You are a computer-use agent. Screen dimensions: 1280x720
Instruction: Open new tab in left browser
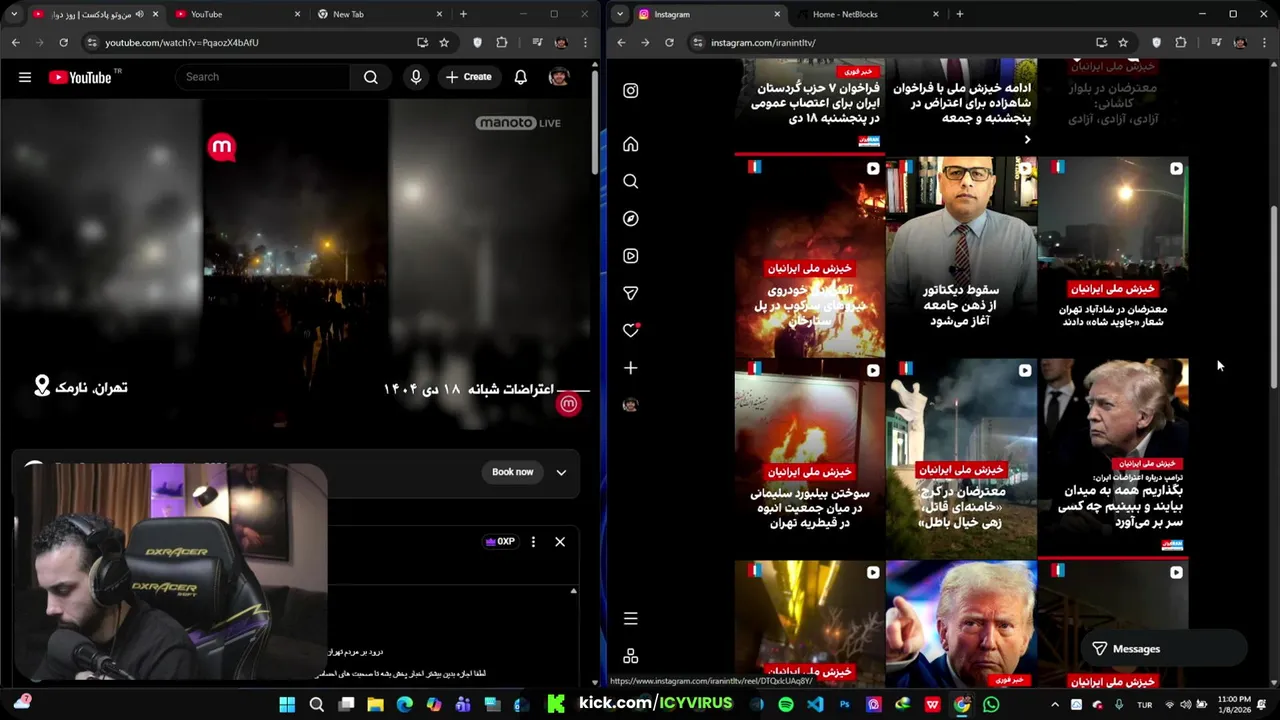click(463, 14)
